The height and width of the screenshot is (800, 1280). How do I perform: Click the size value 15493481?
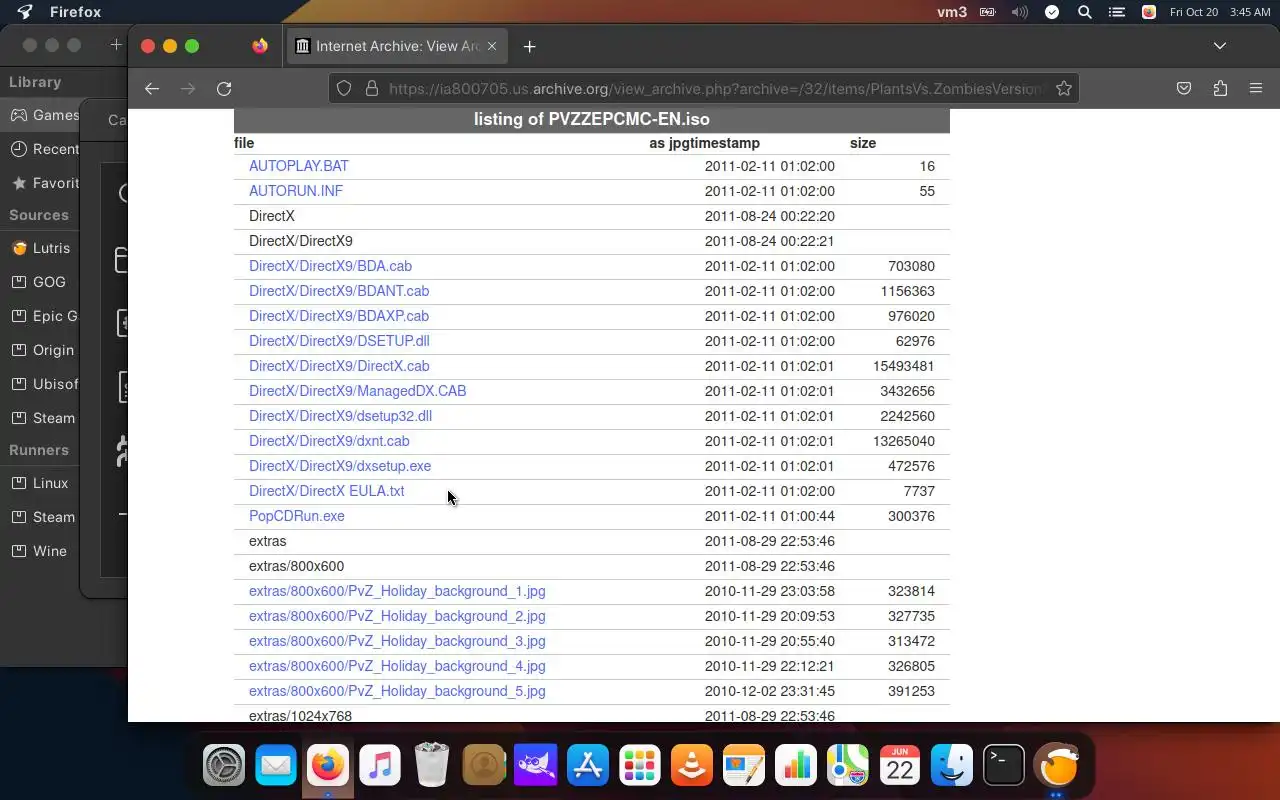[904, 366]
